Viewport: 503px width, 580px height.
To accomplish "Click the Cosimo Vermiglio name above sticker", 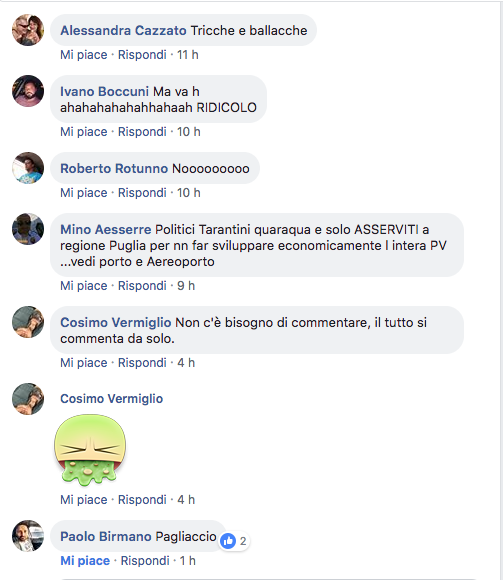I will [111, 399].
